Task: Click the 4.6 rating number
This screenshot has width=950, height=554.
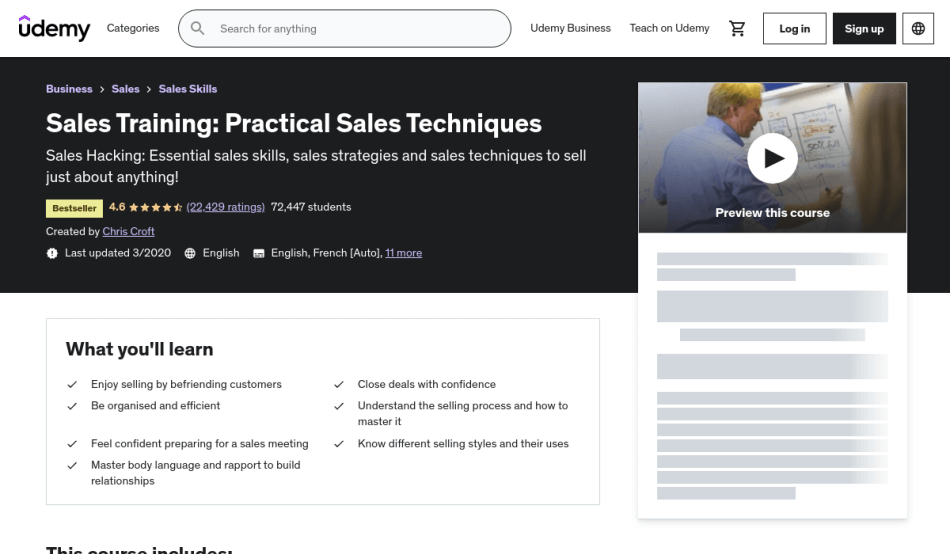Action: (117, 207)
